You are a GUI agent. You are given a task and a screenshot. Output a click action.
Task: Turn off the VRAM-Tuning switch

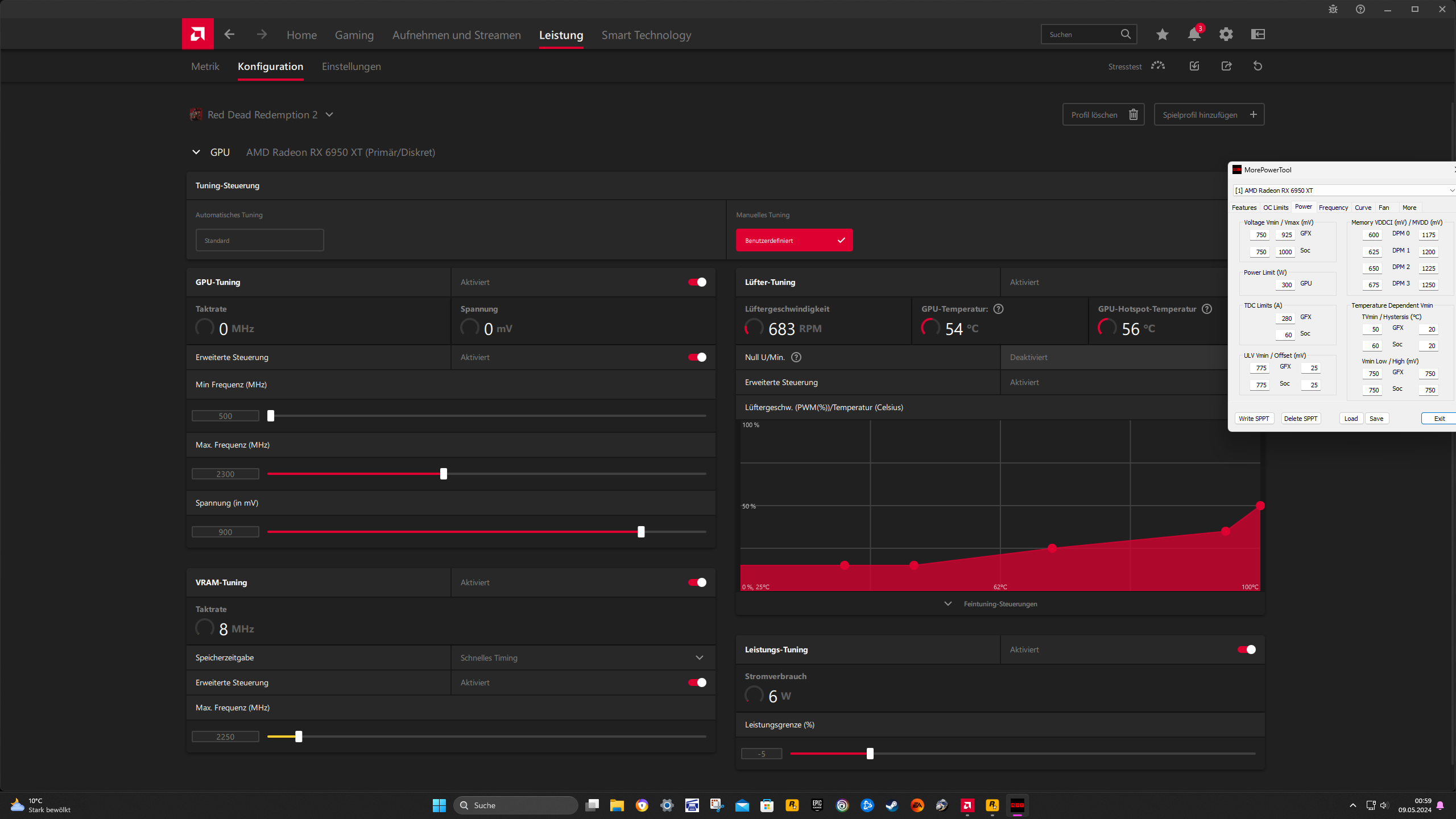coord(697,582)
